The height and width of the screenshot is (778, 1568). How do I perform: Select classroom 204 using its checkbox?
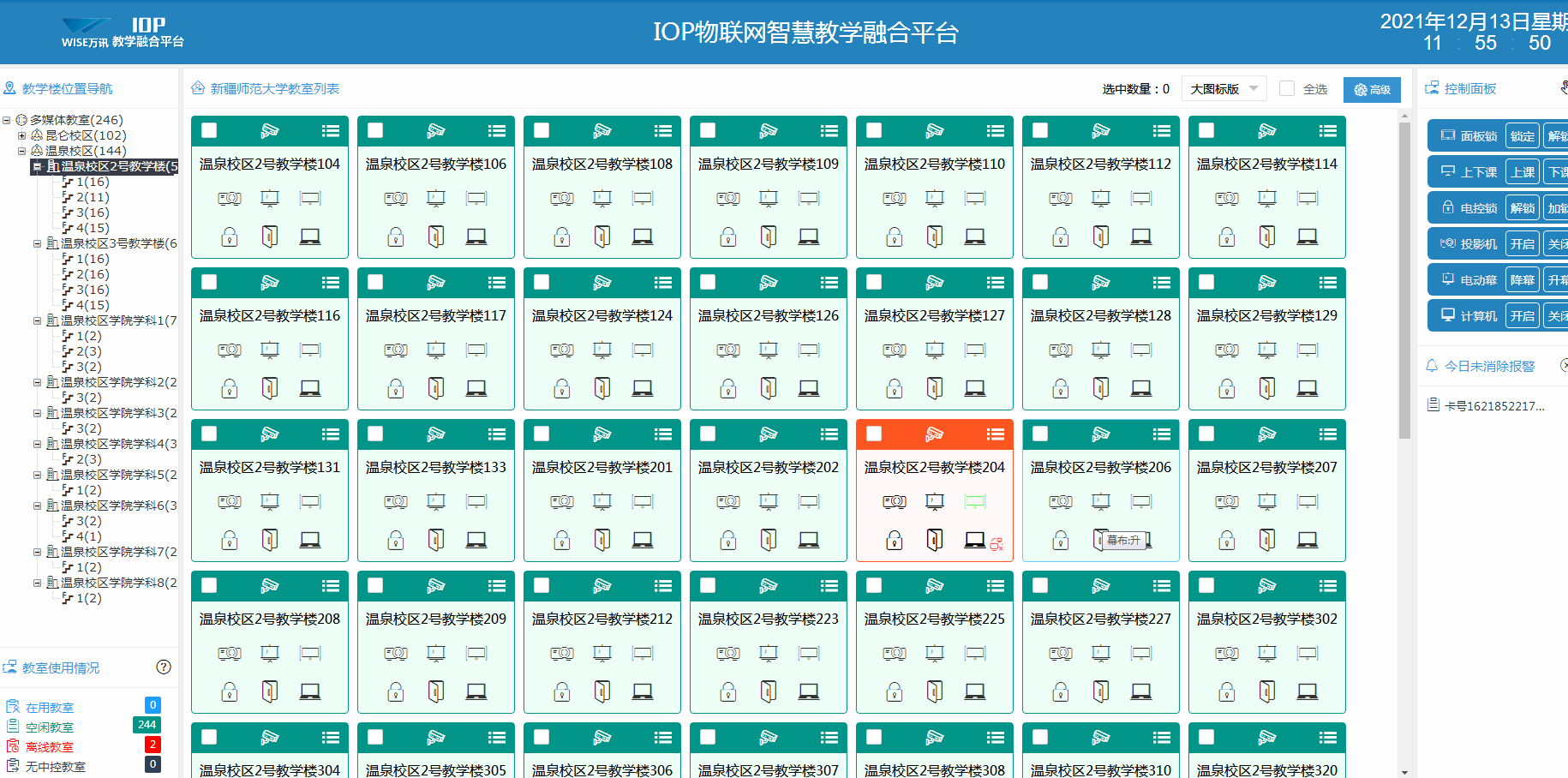874,434
